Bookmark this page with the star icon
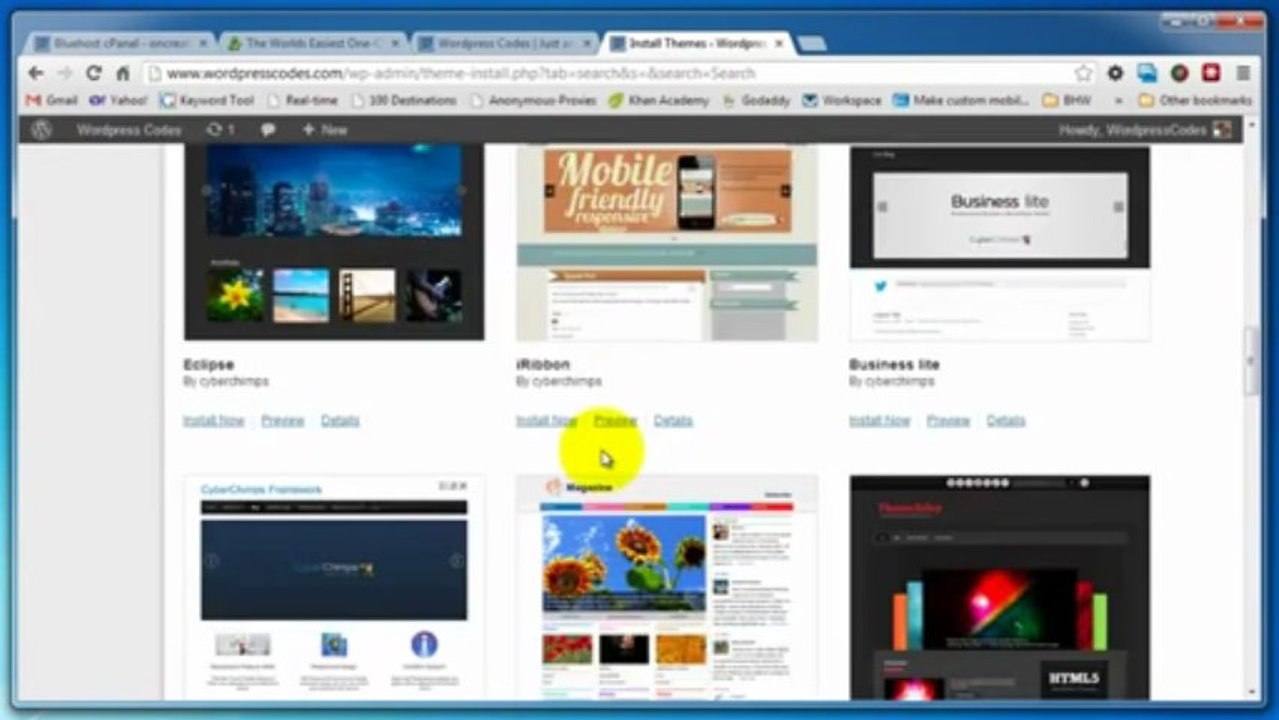This screenshot has width=1279, height=720. (x=1083, y=73)
